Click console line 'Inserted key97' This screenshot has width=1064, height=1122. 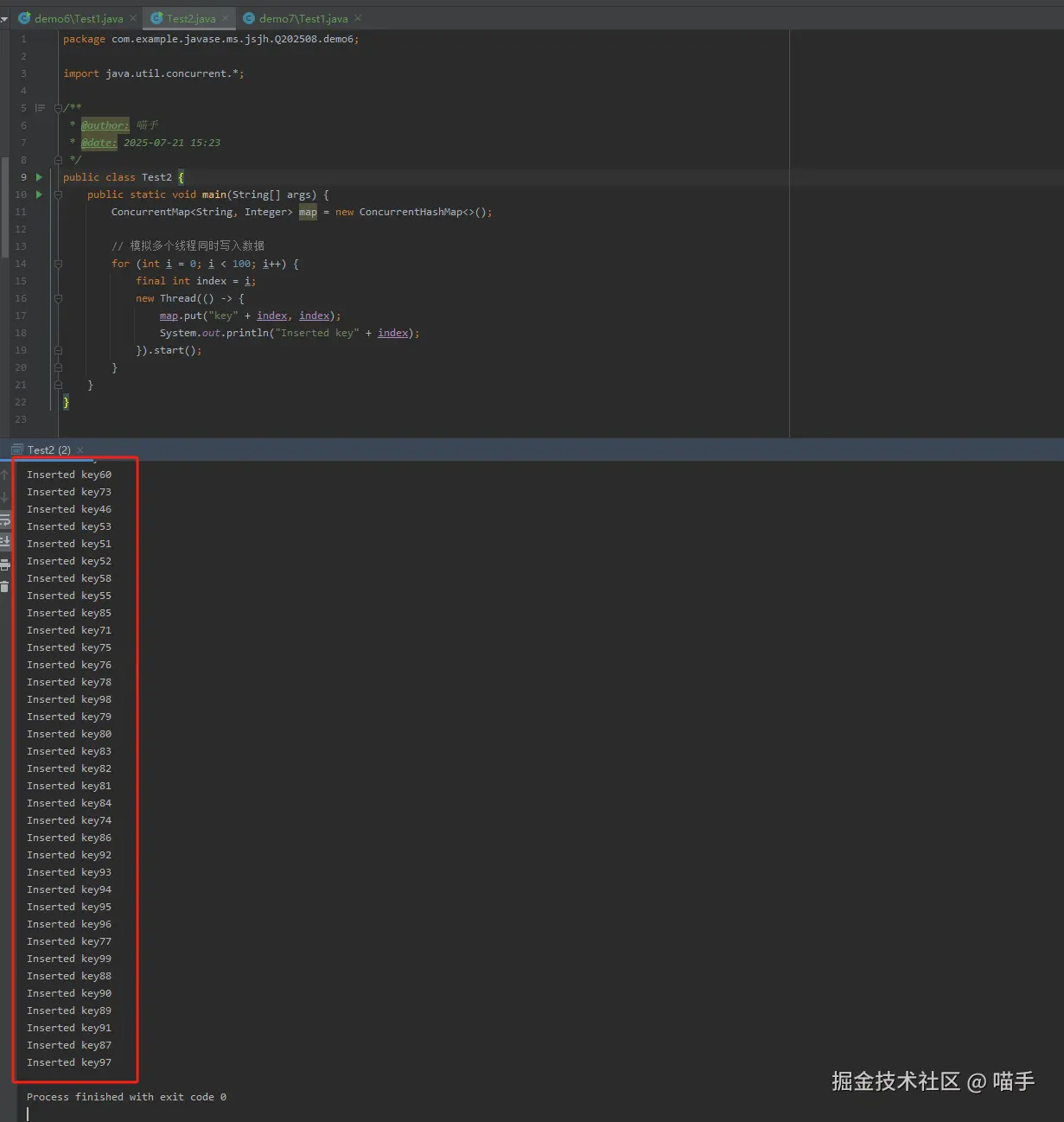[69, 1062]
